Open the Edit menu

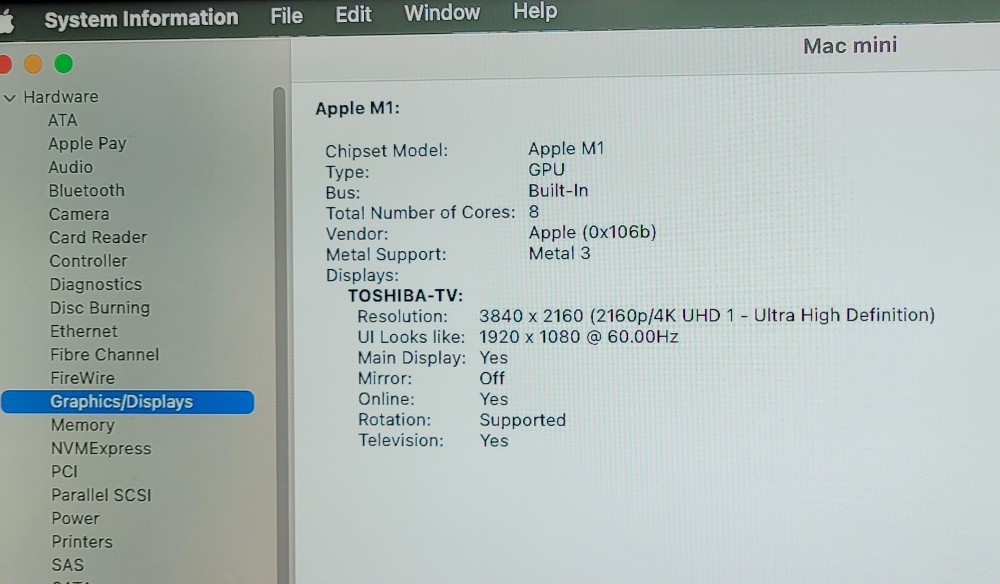353,14
